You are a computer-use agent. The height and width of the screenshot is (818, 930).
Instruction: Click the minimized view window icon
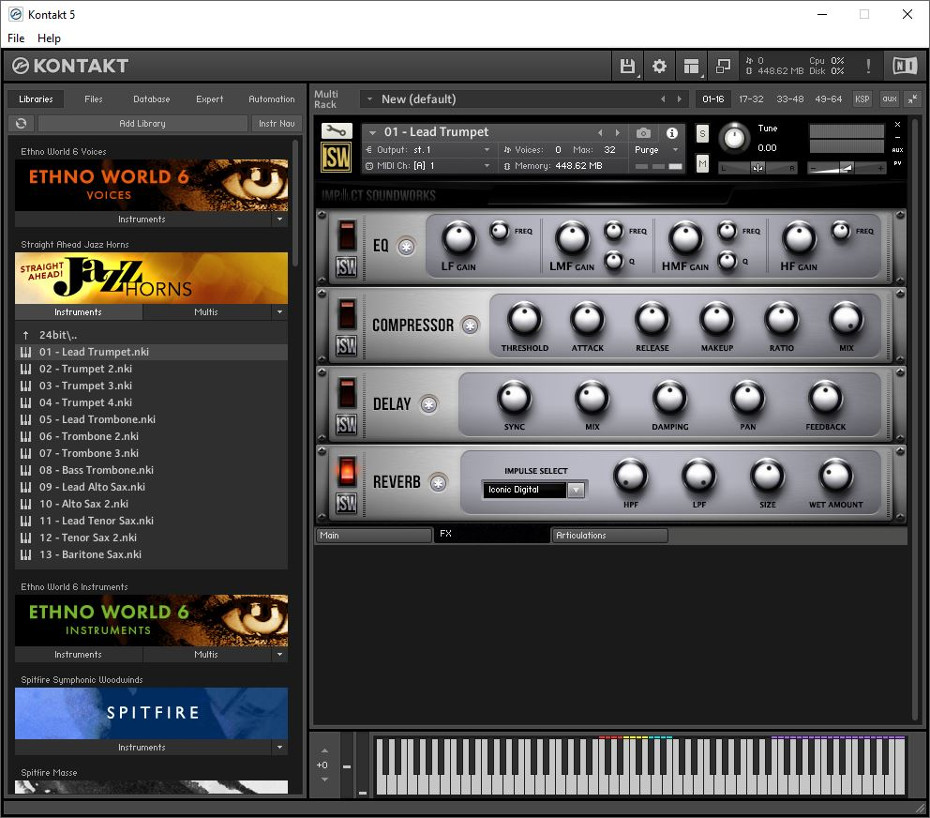[723, 66]
